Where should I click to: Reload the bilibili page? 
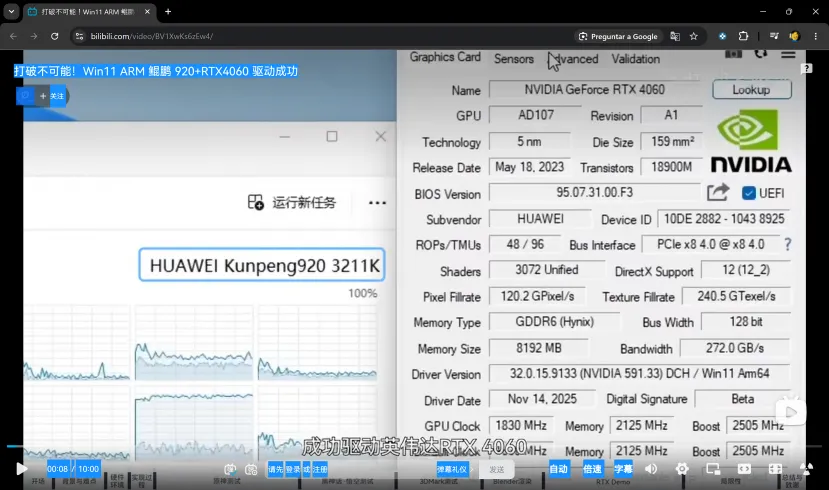point(54,36)
